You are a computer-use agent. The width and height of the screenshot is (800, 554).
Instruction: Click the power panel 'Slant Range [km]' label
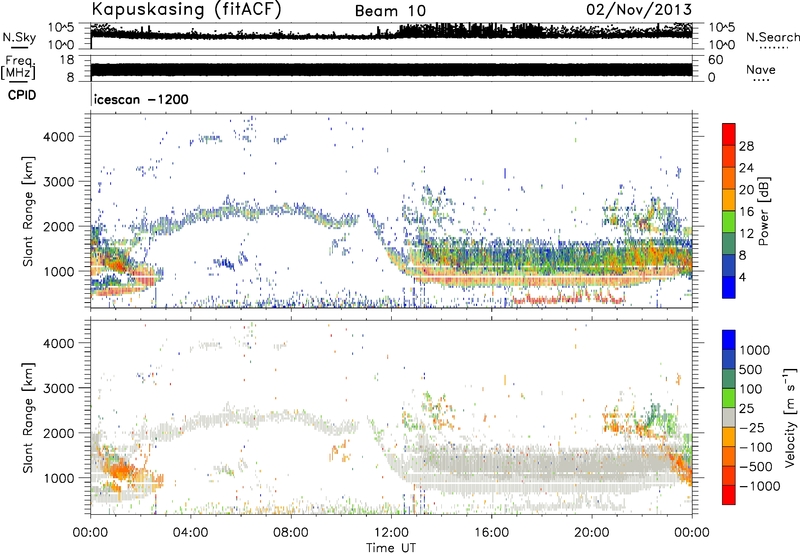pos(28,211)
